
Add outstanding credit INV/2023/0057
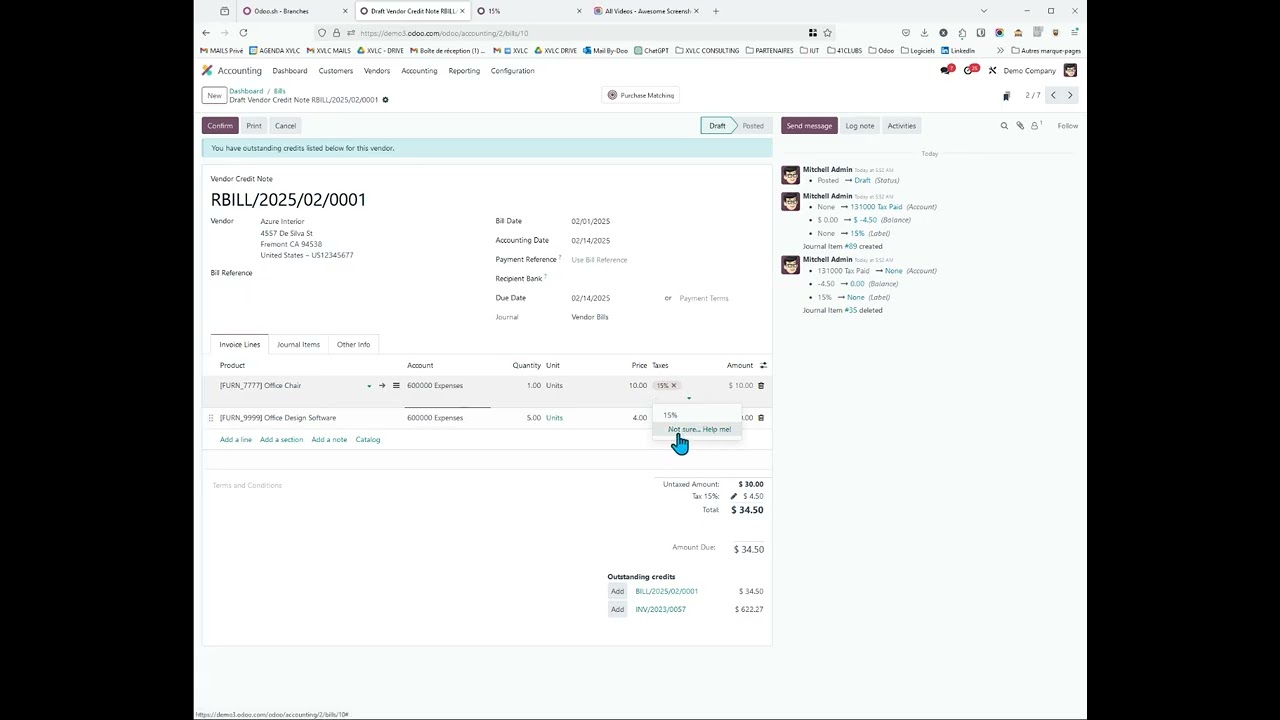(617, 609)
